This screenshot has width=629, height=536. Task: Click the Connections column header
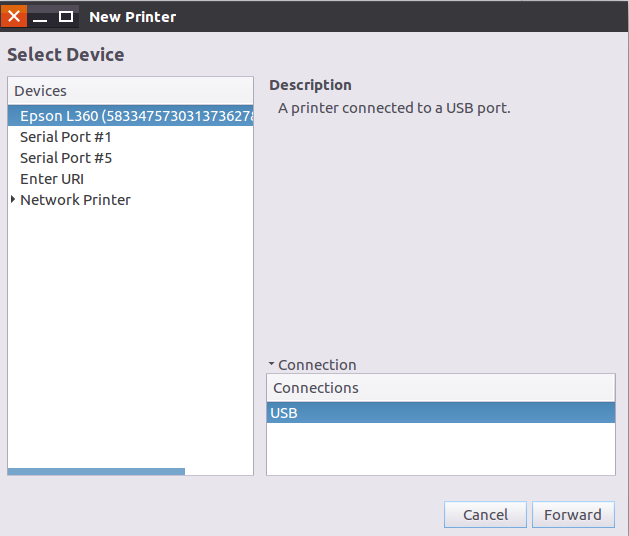440,388
